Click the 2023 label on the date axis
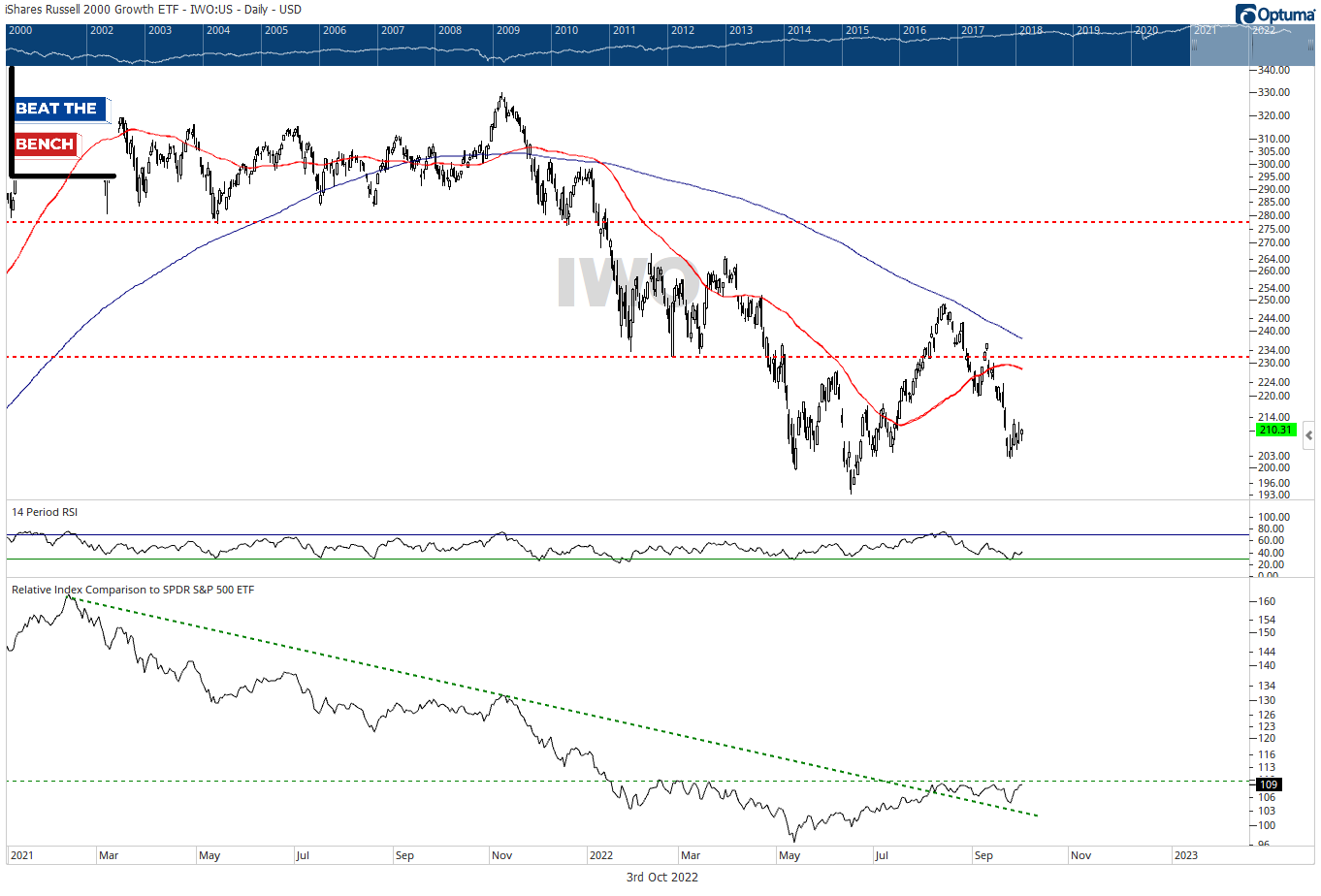This screenshot has height=896, width=1321. click(1185, 855)
